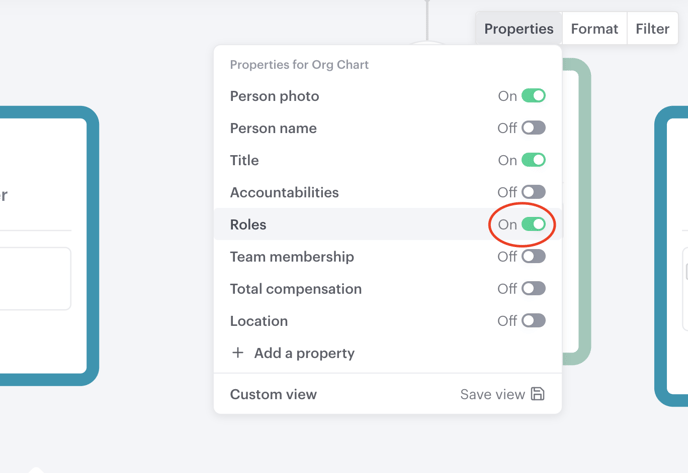
Task: Turn off the Person photo toggle
Action: [534, 96]
